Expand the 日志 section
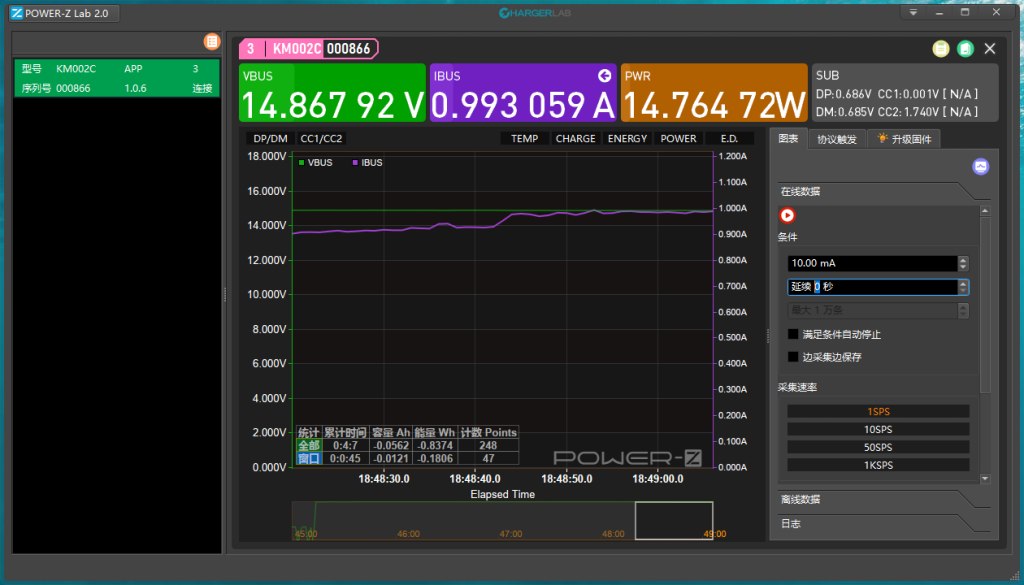The width and height of the screenshot is (1024, 585). pyautogui.click(x=884, y=524)
